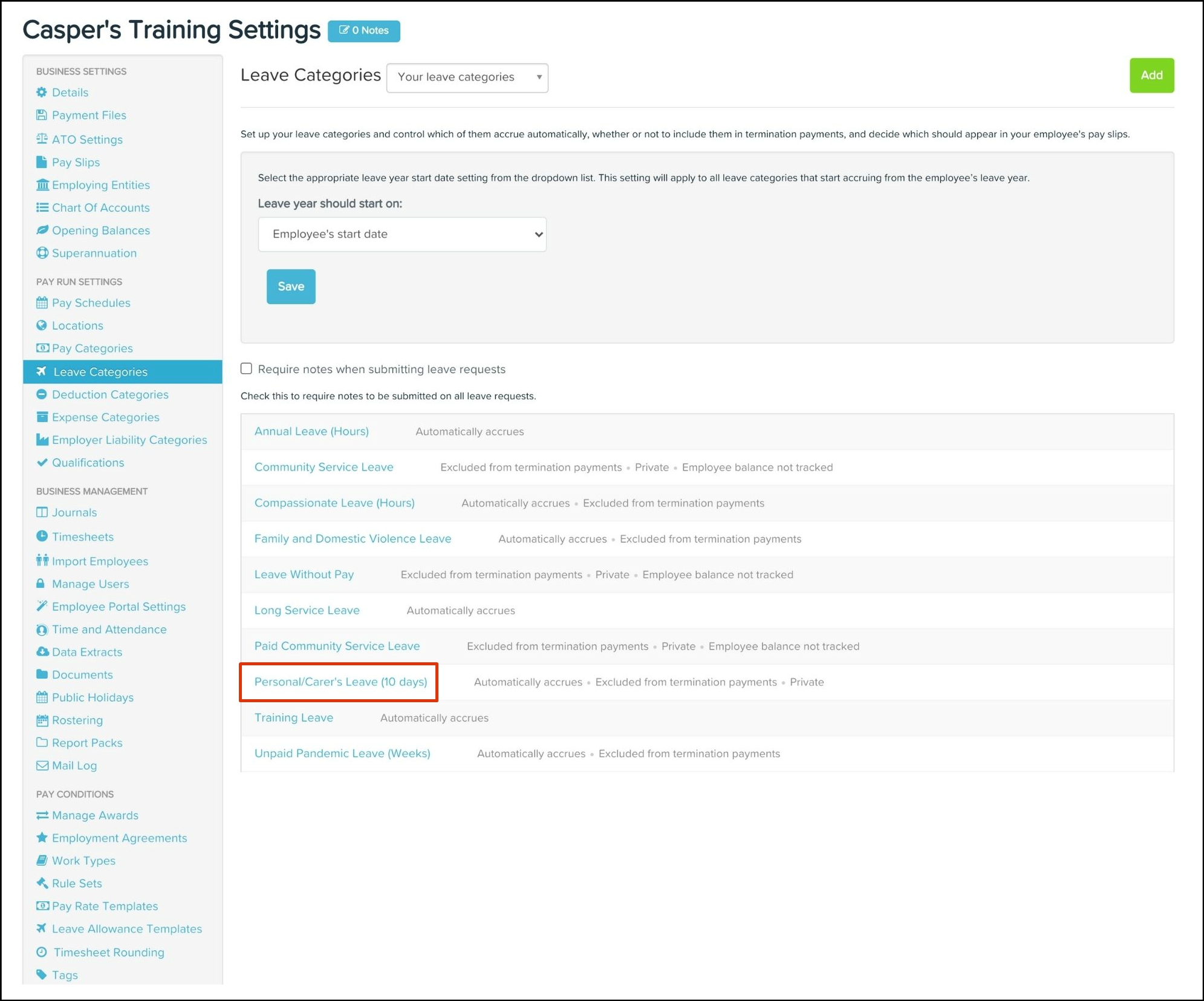Open the Your leave categories dropdown
The width and height of the screenshot is (1204, 1001).
[467, 77]
